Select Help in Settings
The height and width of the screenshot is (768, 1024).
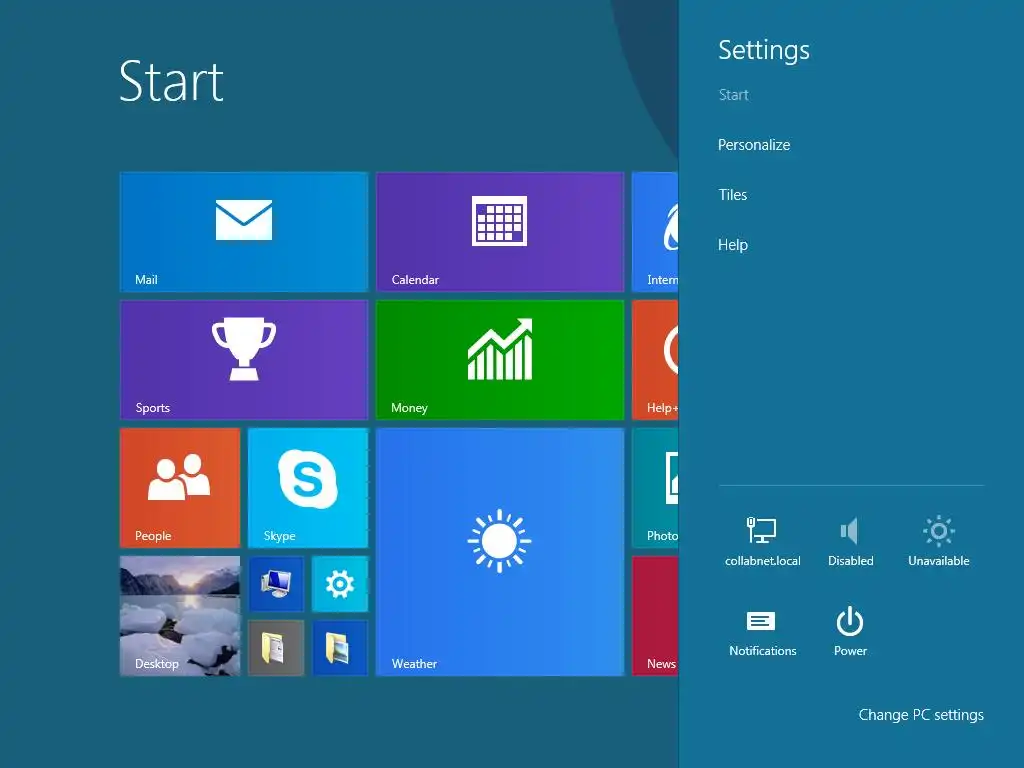(x=733, y=245)
